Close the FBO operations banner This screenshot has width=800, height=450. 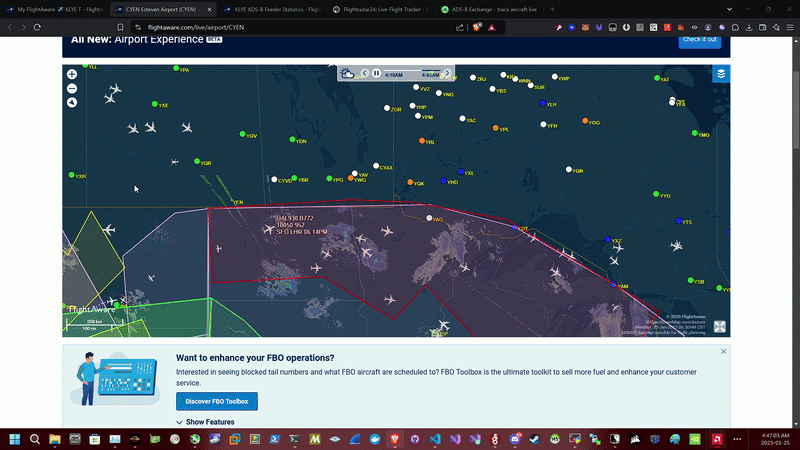723,352
